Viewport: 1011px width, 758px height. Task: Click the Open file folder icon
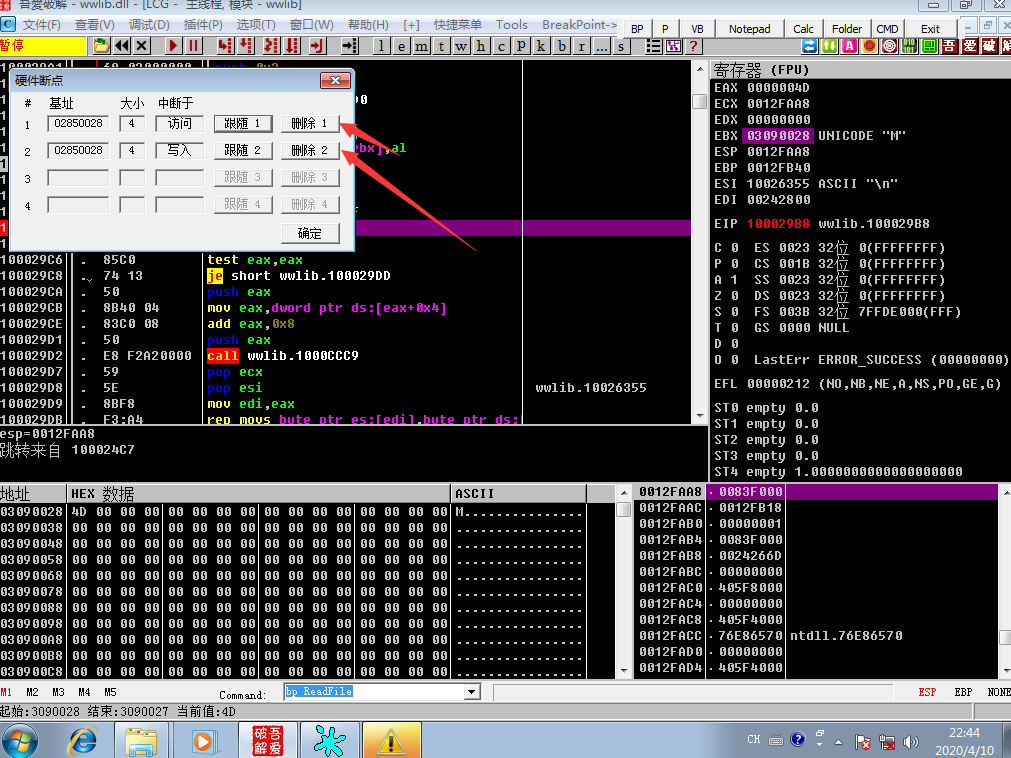[101, 46]
